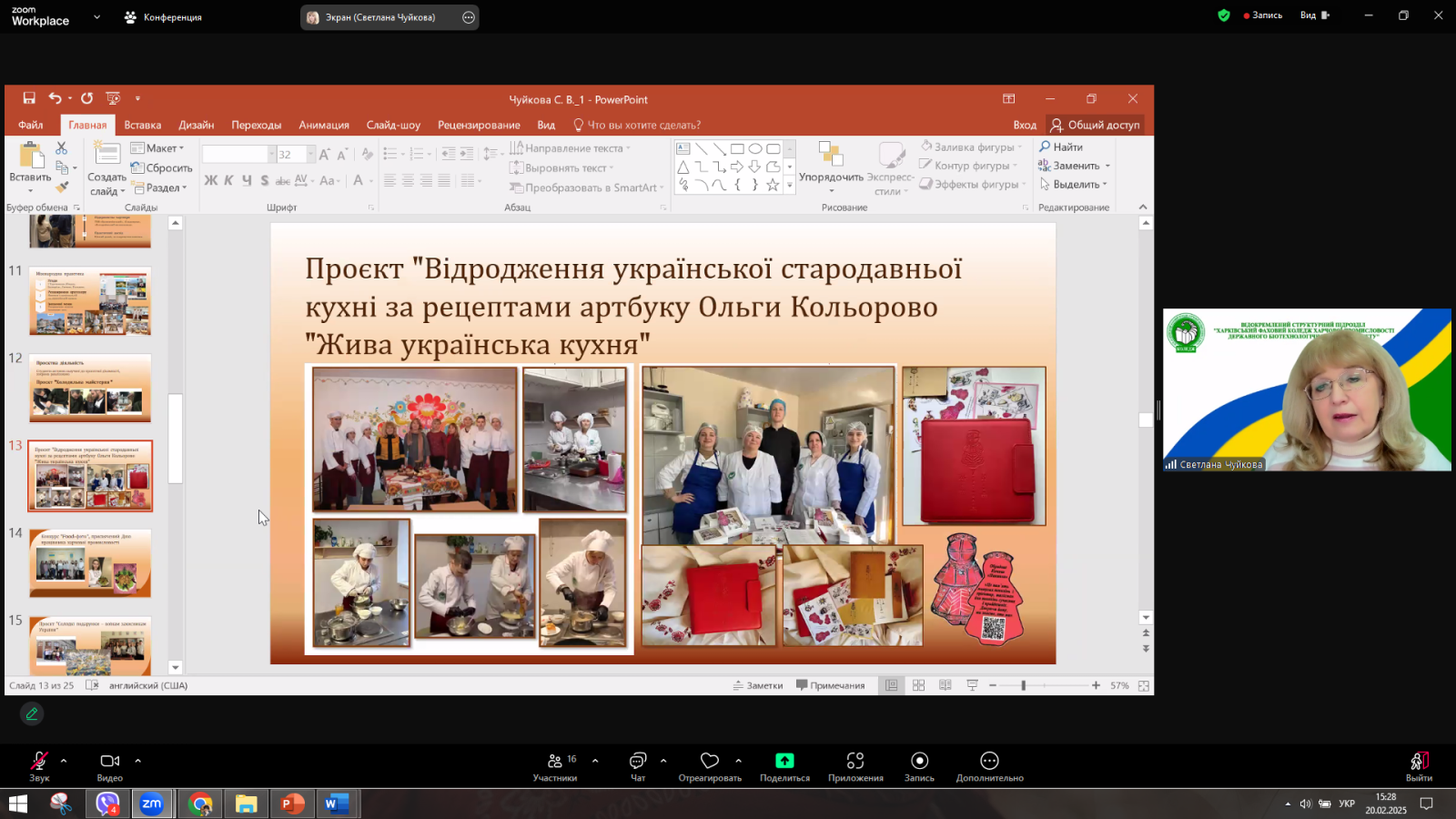Click Общий доступ share button
The width and height of the screenshot is (1456, 819).
point(1095,125)
